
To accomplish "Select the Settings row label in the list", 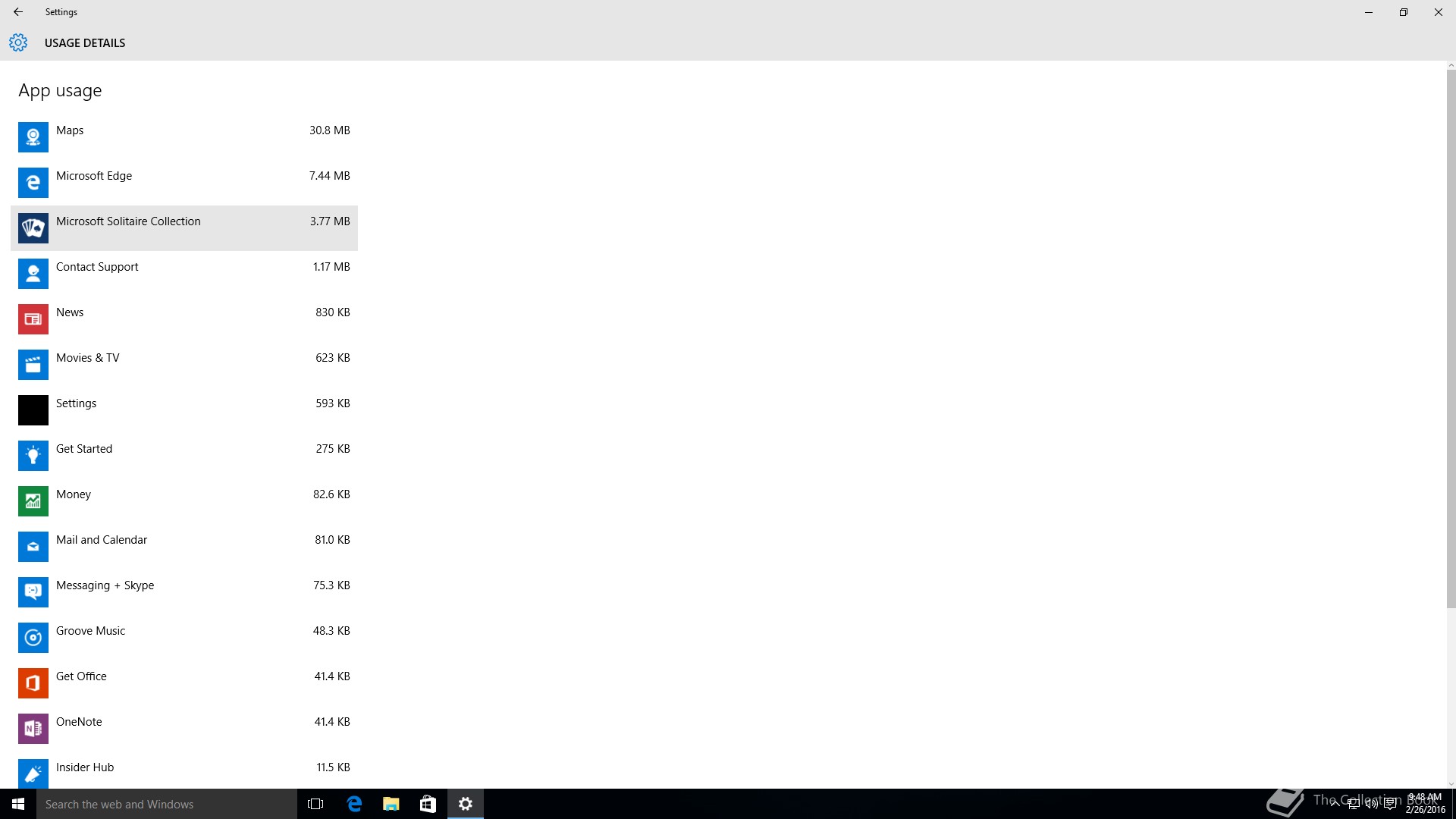I will (x=77, y=403).
